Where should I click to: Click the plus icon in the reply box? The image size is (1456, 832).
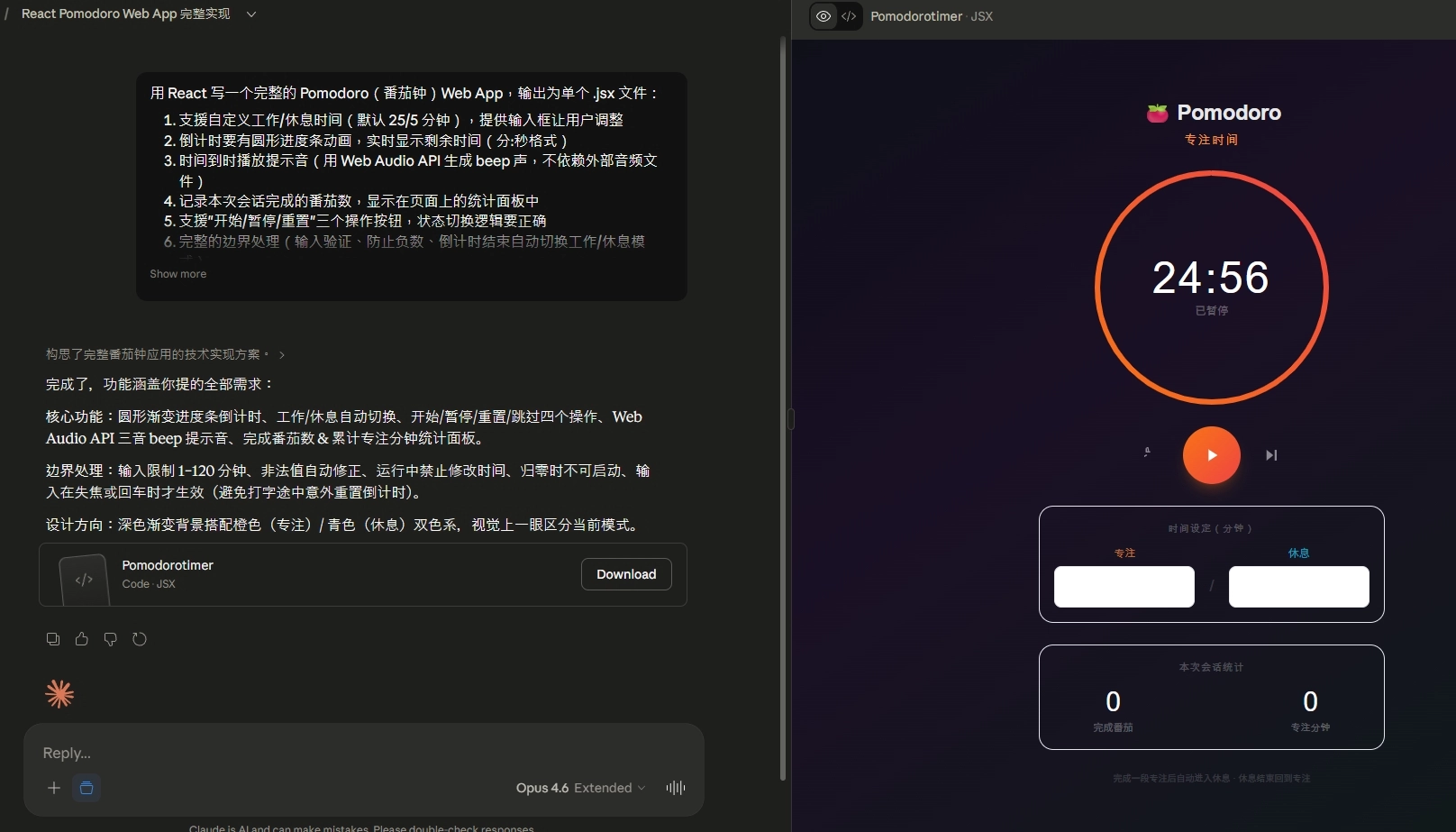click(x=54, y=788)
